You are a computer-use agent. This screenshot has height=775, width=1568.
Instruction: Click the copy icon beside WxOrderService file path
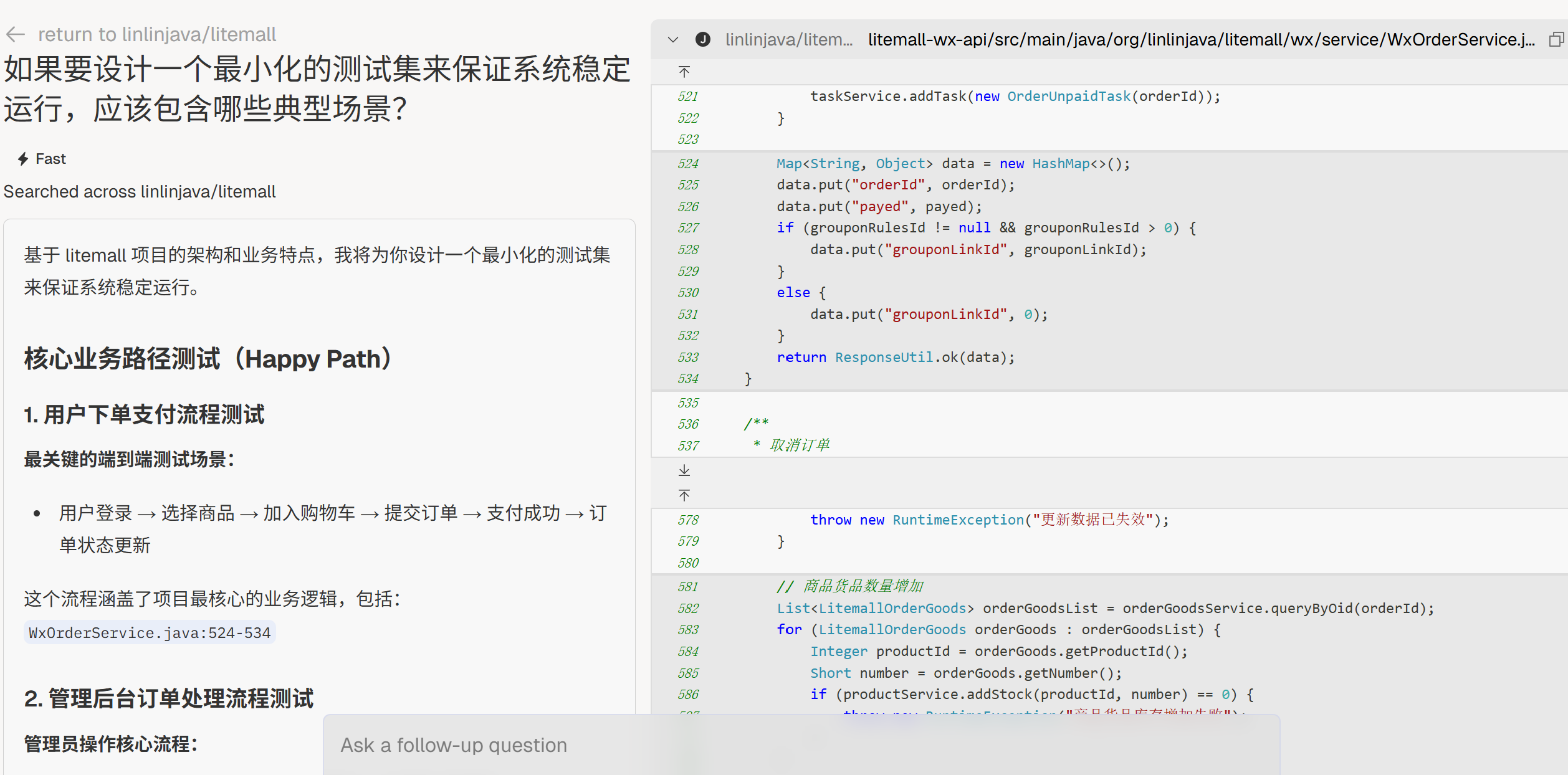[x=1556, y=40]
